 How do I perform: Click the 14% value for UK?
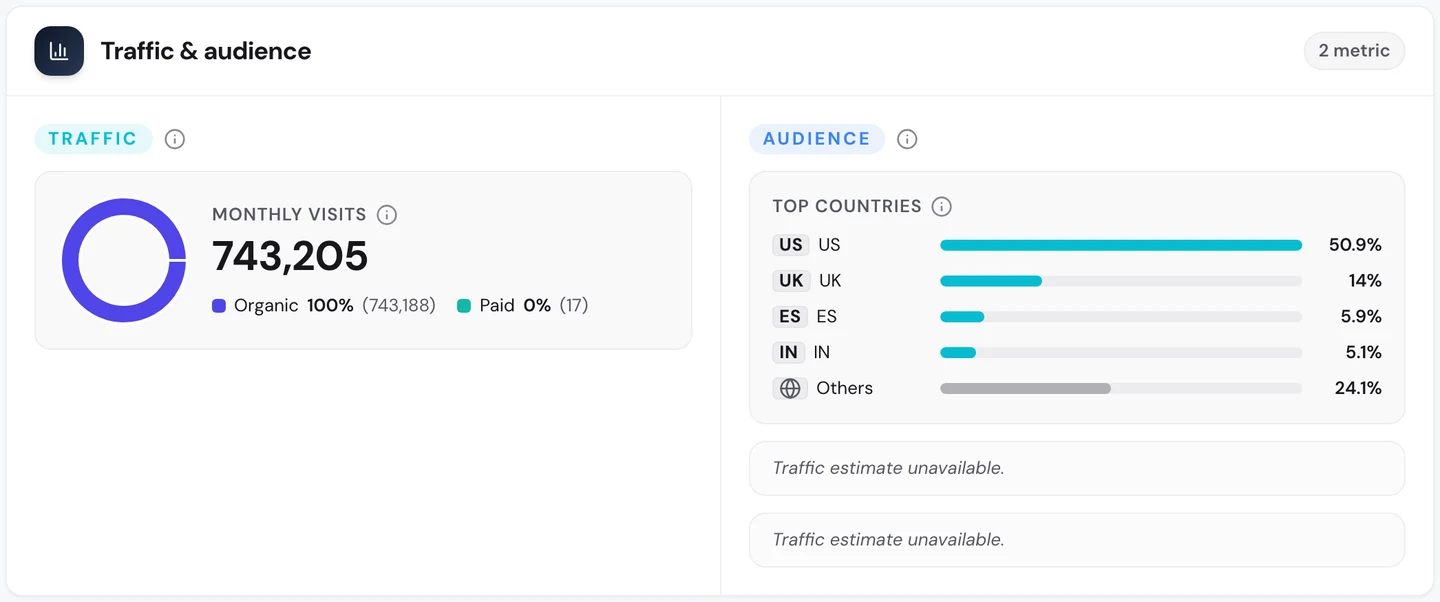[1365, 281]
